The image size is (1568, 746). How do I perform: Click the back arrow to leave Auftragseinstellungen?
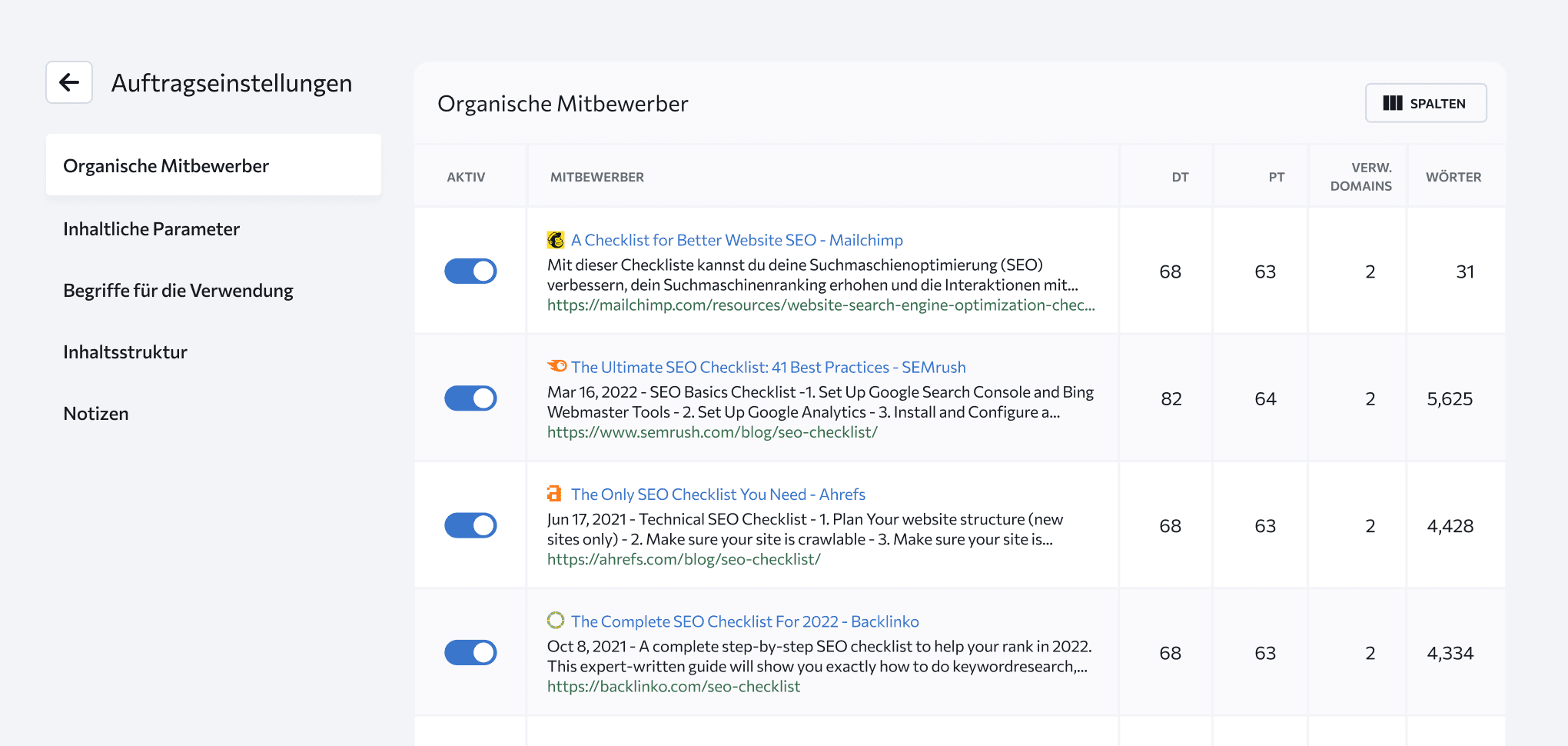(x=68, y=82)
